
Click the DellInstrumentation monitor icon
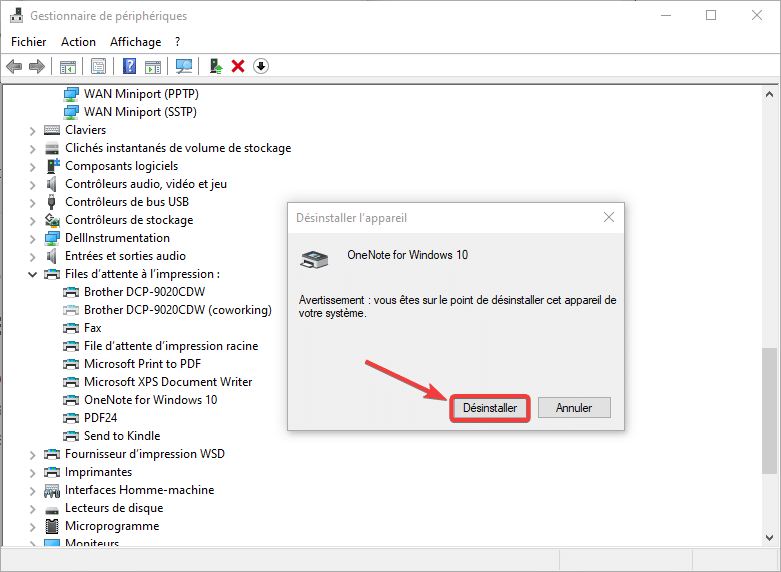(x=52, y=238)
